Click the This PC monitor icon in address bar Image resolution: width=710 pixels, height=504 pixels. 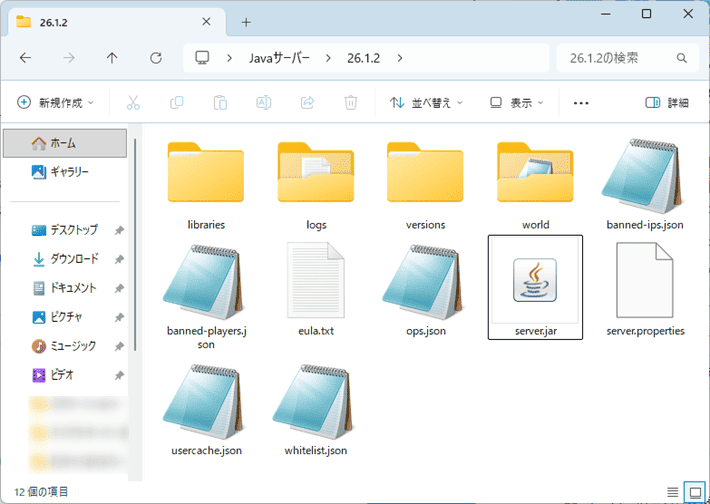point(202,58)
